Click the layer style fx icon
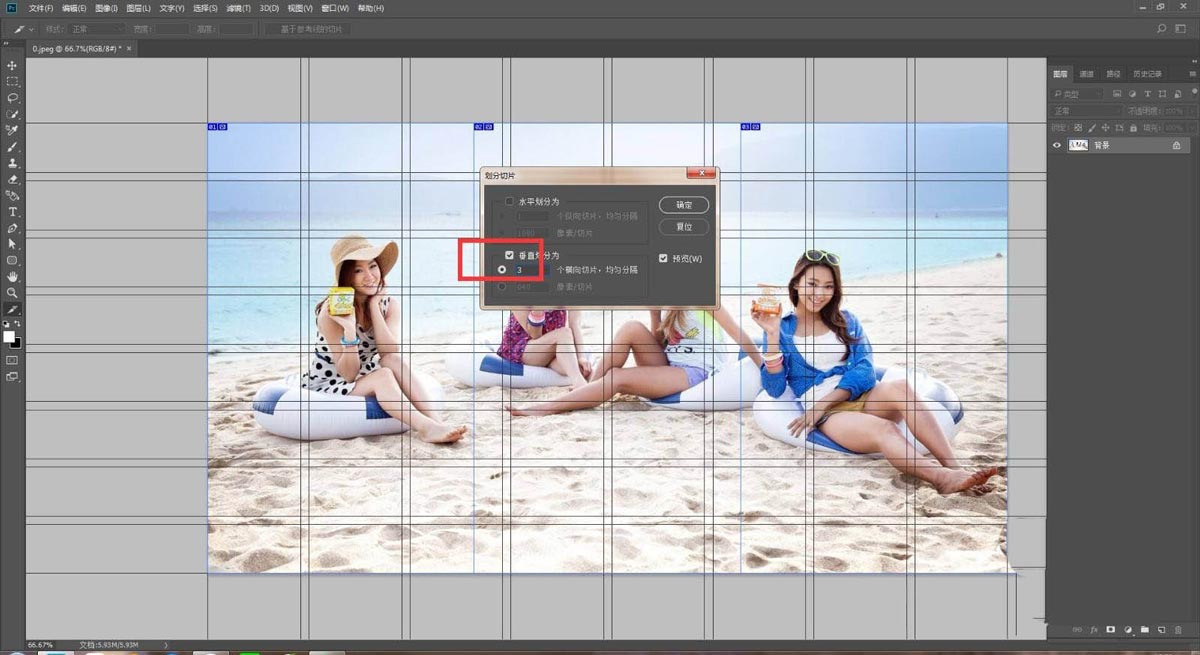1200x655 pixels. click(x=1094, y=630)
